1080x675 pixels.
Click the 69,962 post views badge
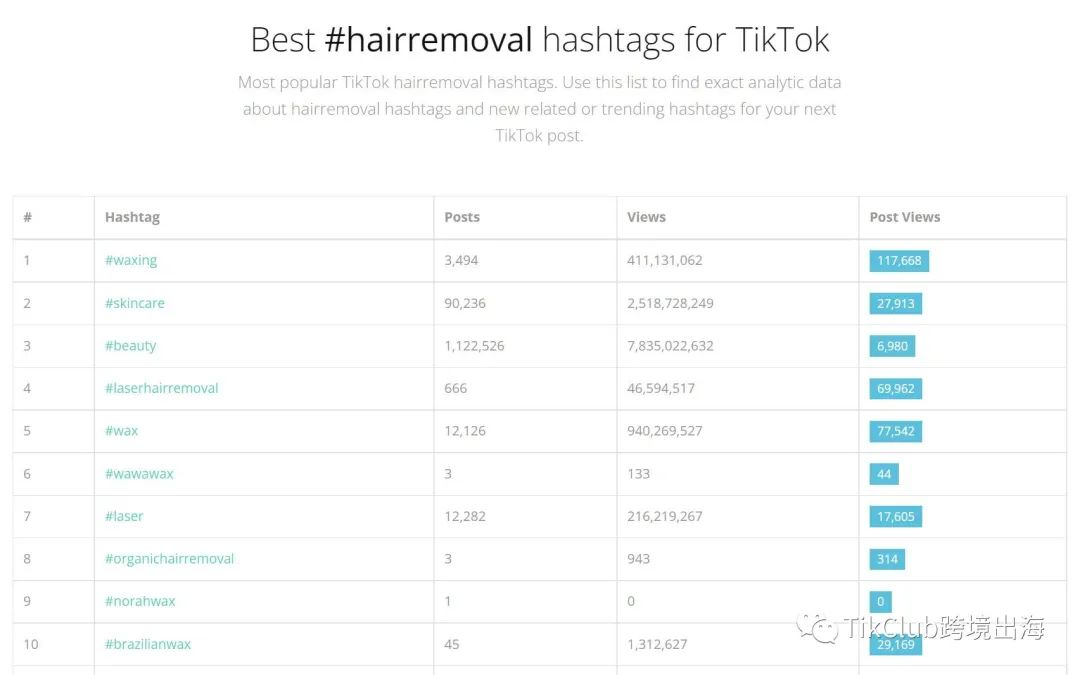click(895, 389)
